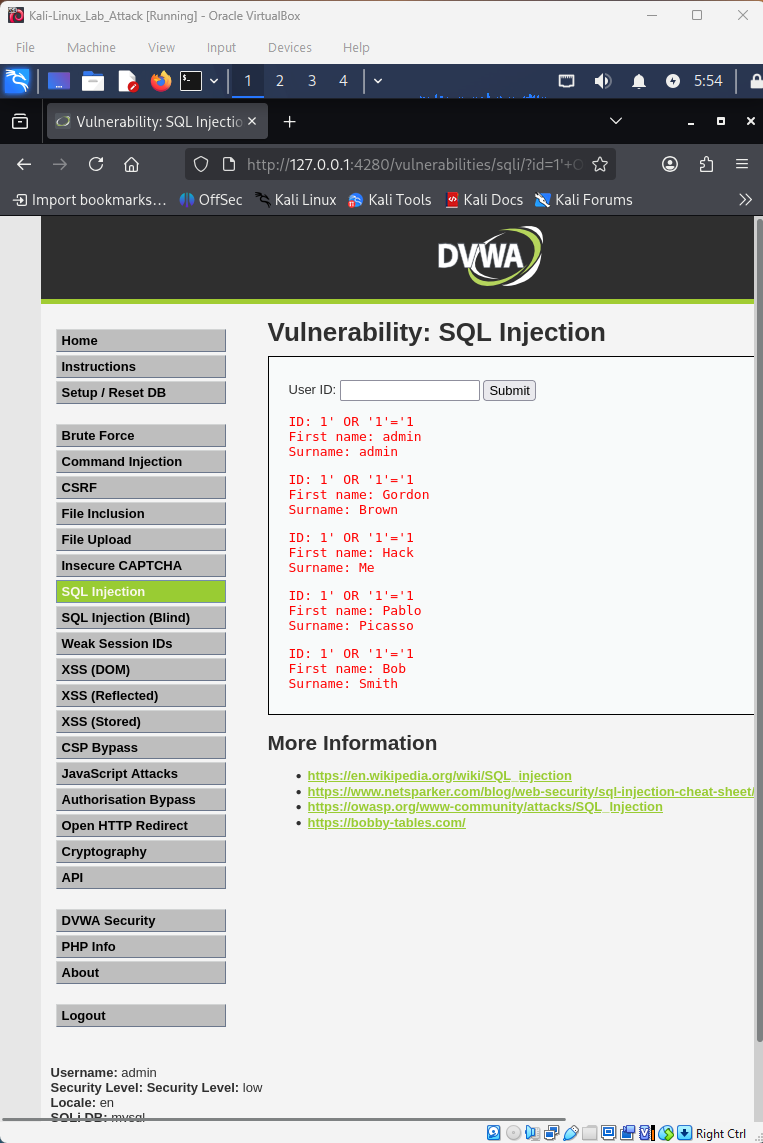Click the VirtualBox display status icon
The image size is (763, 1143).
[x=608, y=1132]
